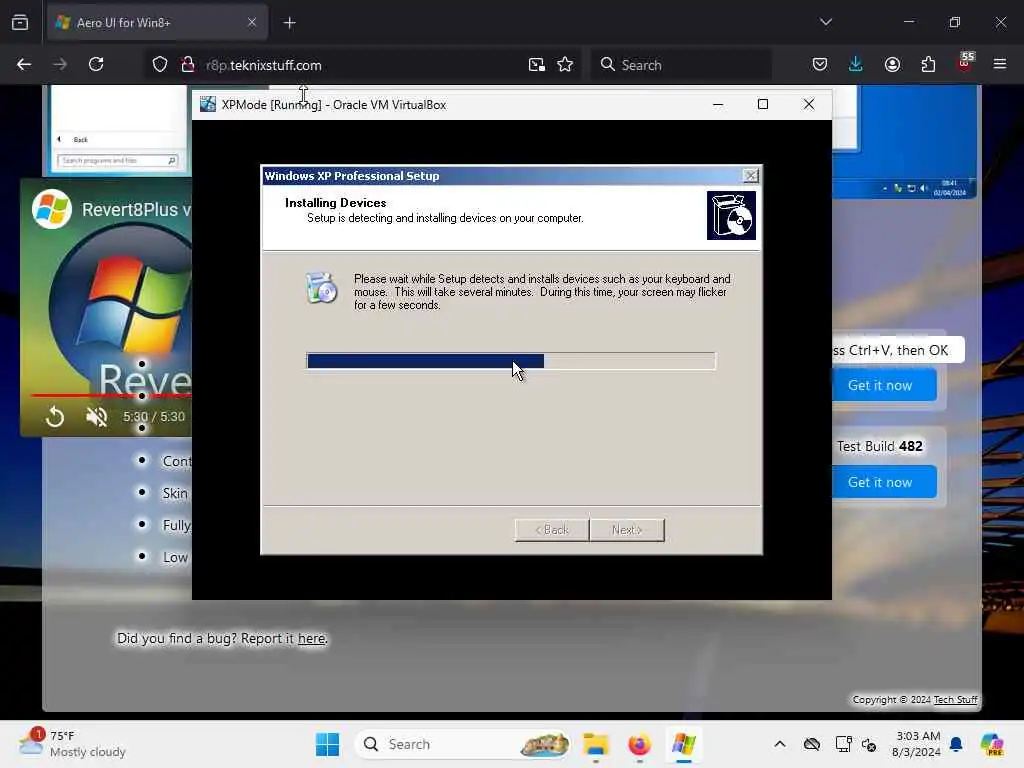This screenshot has width=1024, height=768.
Task: Open the recent browsing view icon
Action: [20, 23]
